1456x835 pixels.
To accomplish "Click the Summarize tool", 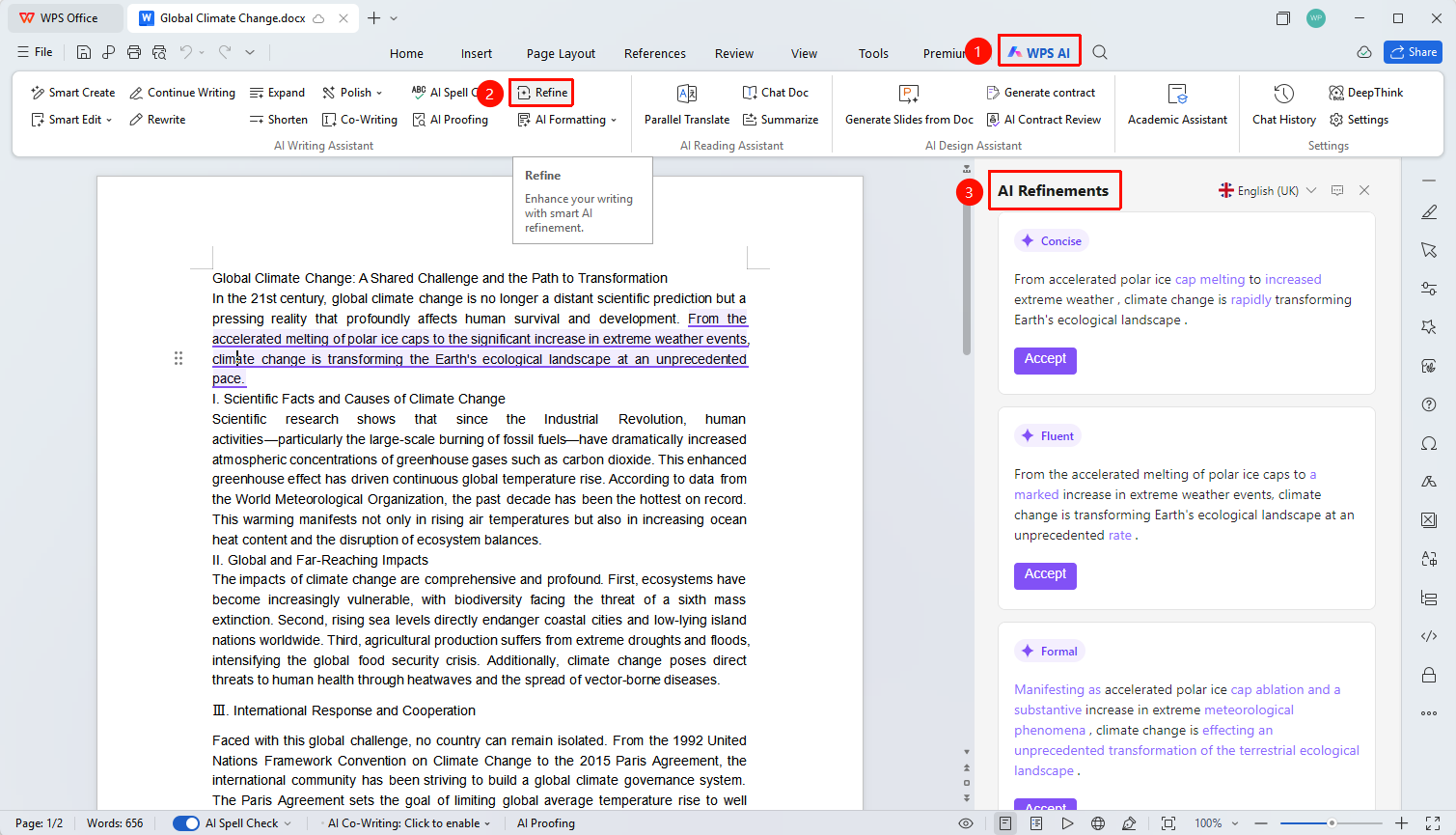I will [x=781, y=120].
